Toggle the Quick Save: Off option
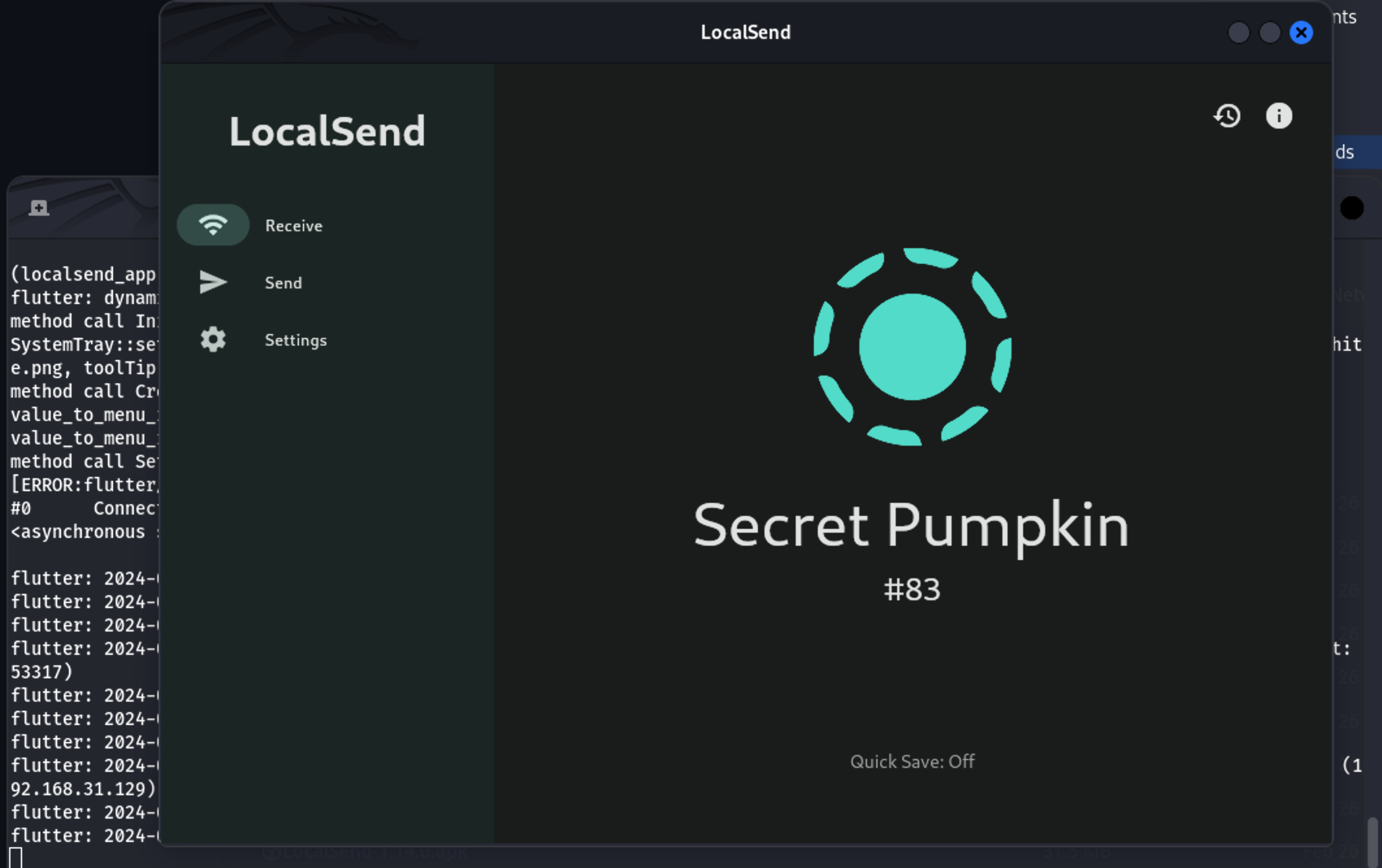This screenshot has width=1382, height=868. (x=912, y=761)
